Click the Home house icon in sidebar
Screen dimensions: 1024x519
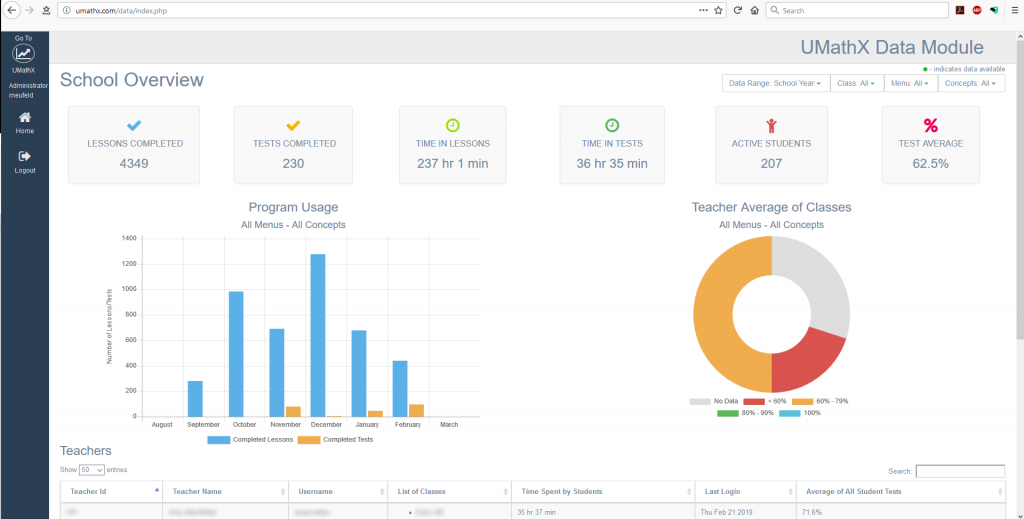(25, 118)
